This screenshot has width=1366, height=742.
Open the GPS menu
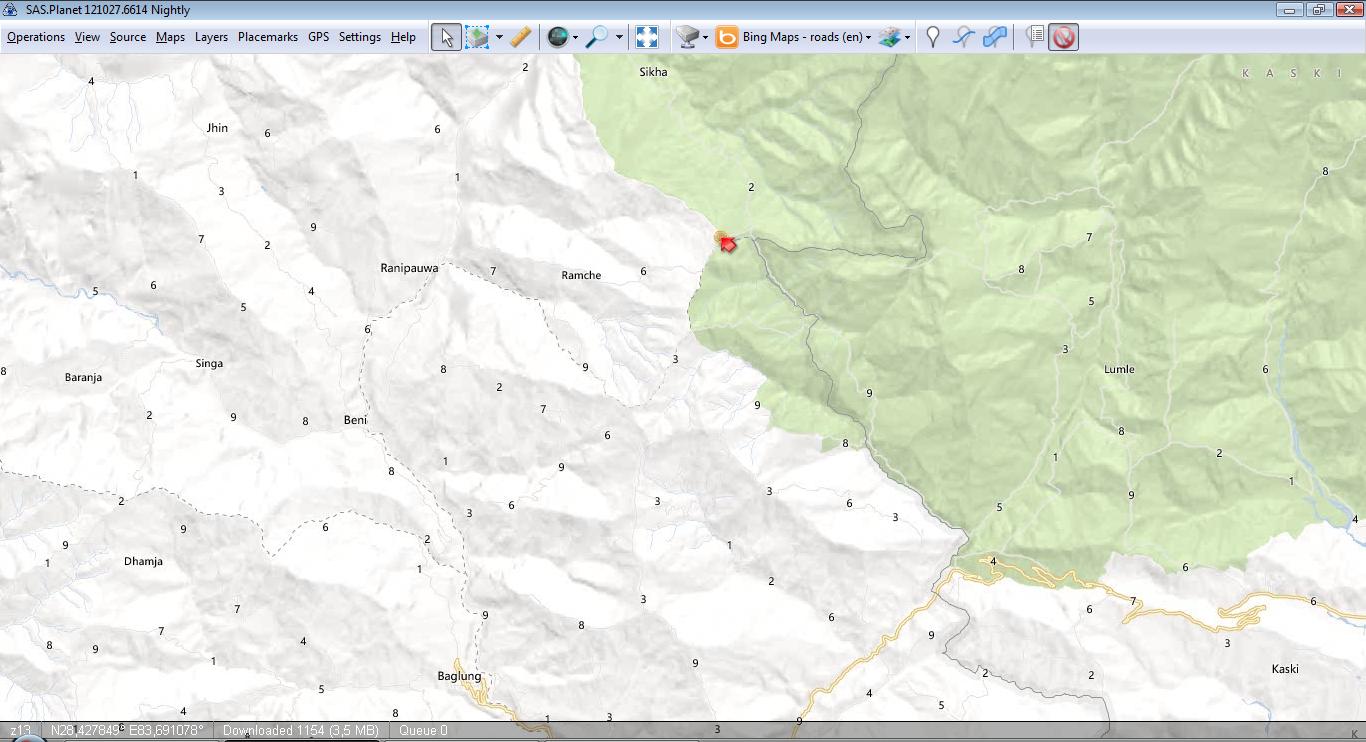[318, 37]
